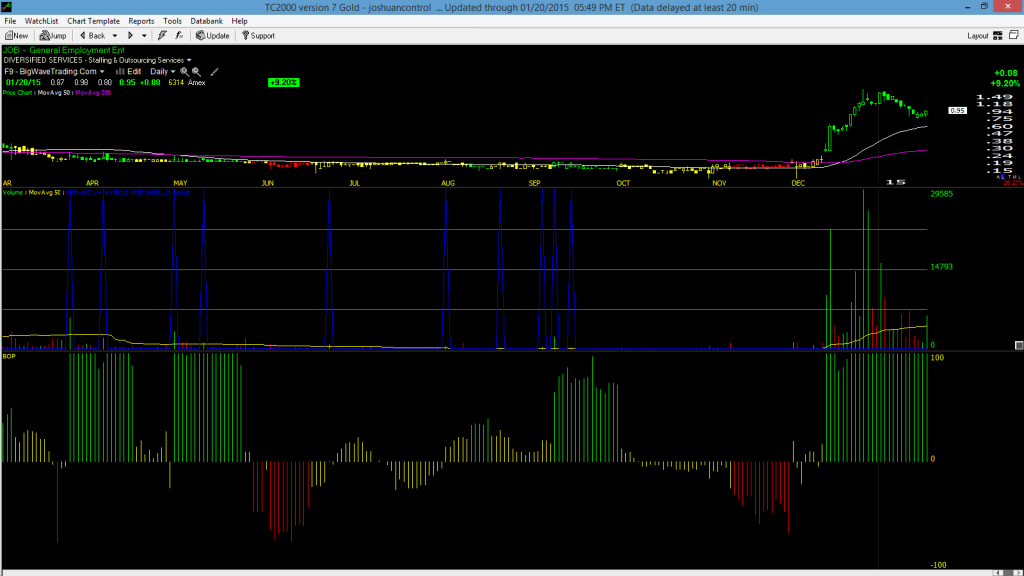Click the JOB - General Employment Ent title
This screenshot has height=576, width=1024.
[x=64, y=50]
